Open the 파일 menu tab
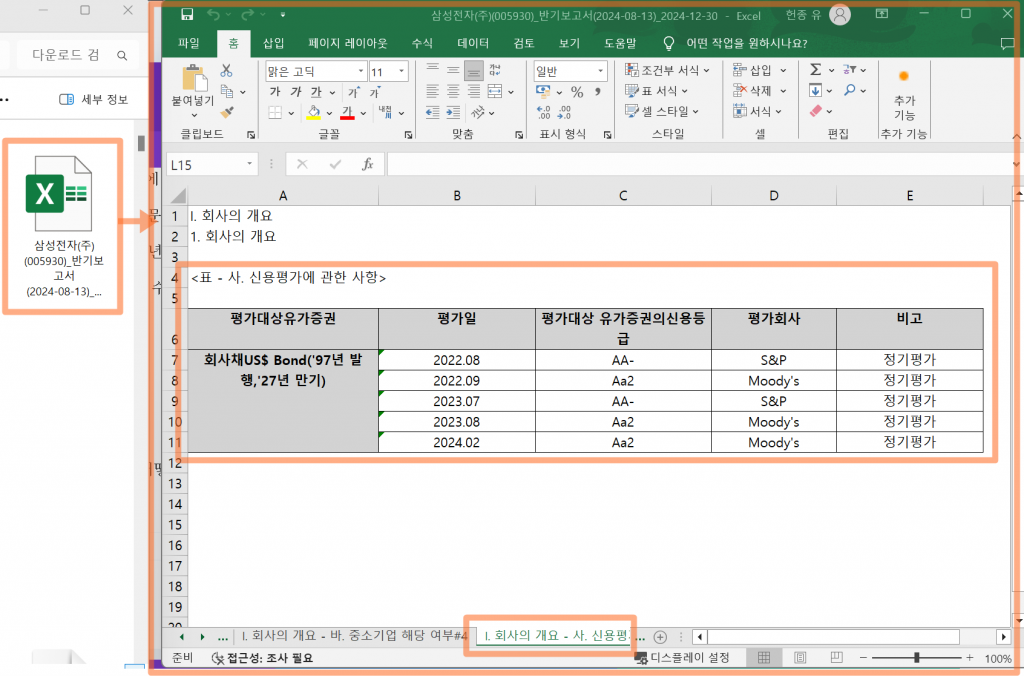 (x=189, y=43)
